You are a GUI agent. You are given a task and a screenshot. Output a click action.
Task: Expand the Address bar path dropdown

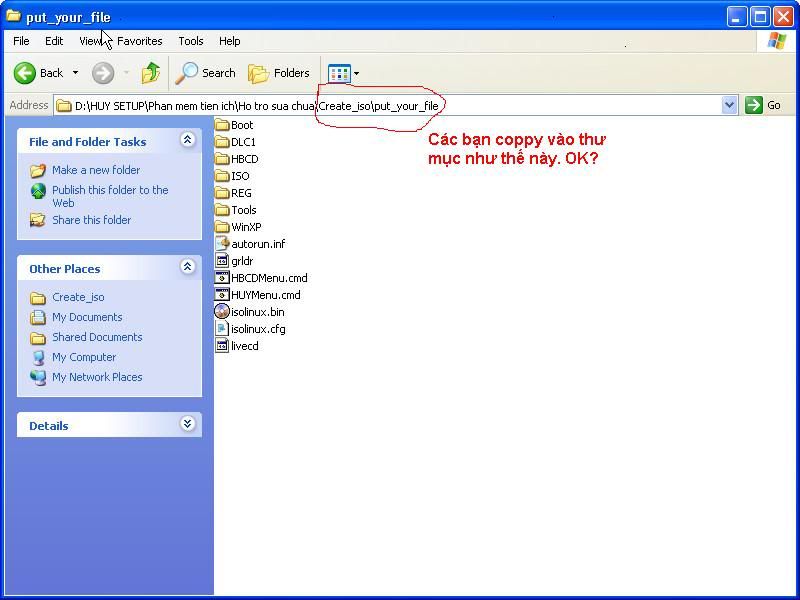pos(730,105)
